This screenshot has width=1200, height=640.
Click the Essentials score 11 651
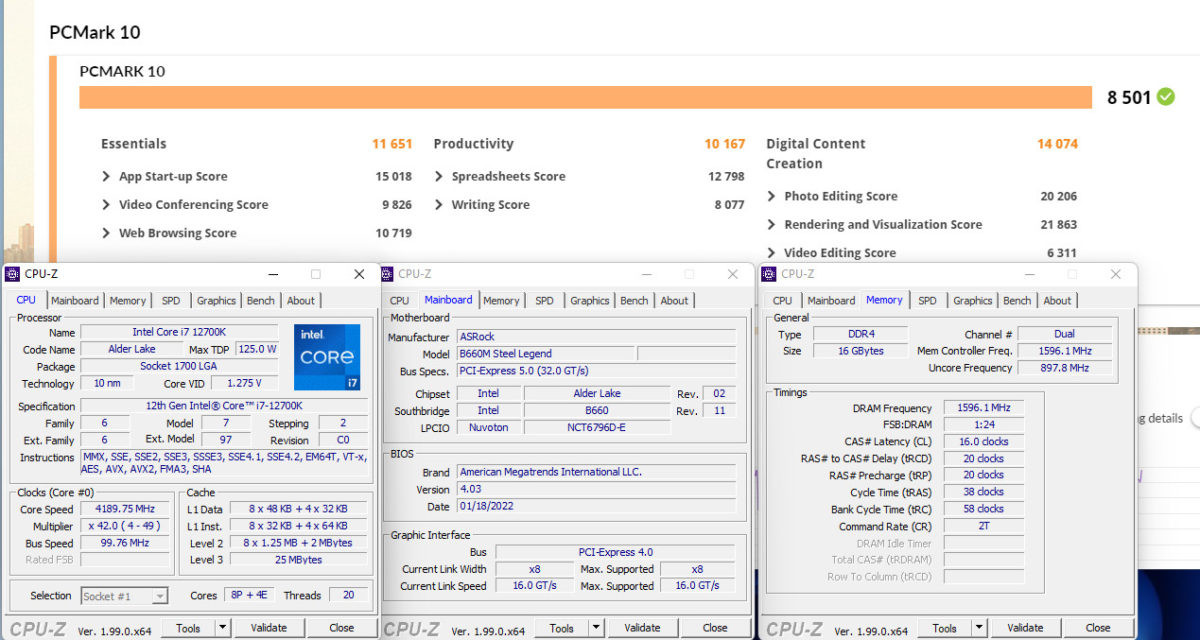[392, 144]
